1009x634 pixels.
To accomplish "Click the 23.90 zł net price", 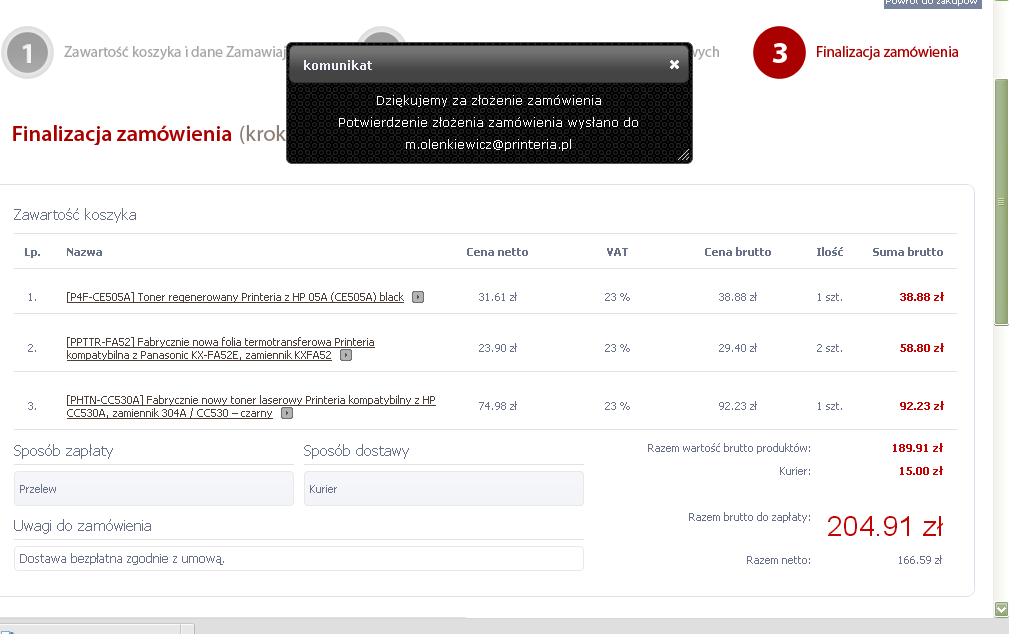I will 497,348.
